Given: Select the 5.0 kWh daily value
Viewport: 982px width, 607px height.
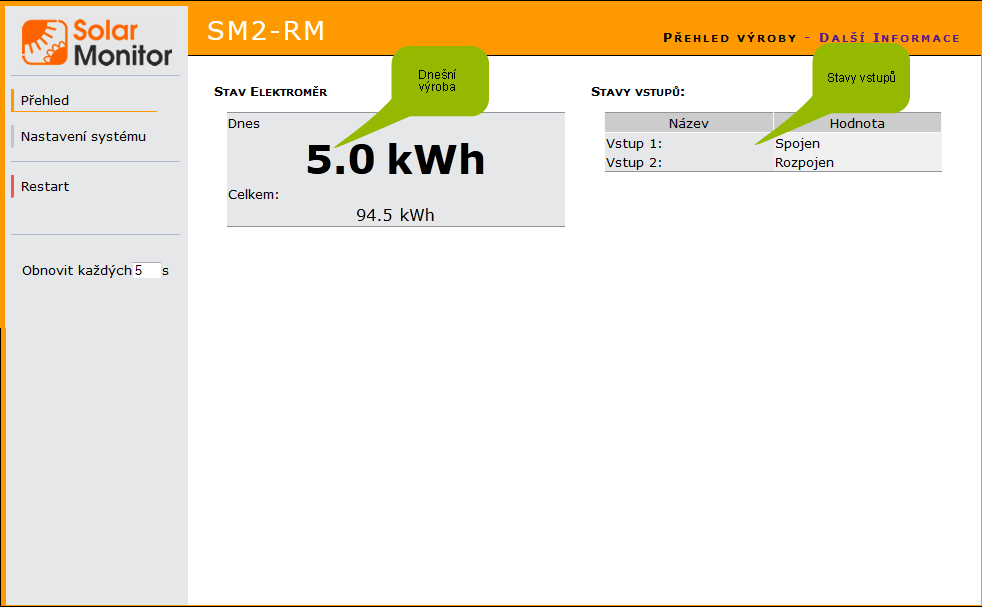Looking at the screenshot, I should (395, 159).
